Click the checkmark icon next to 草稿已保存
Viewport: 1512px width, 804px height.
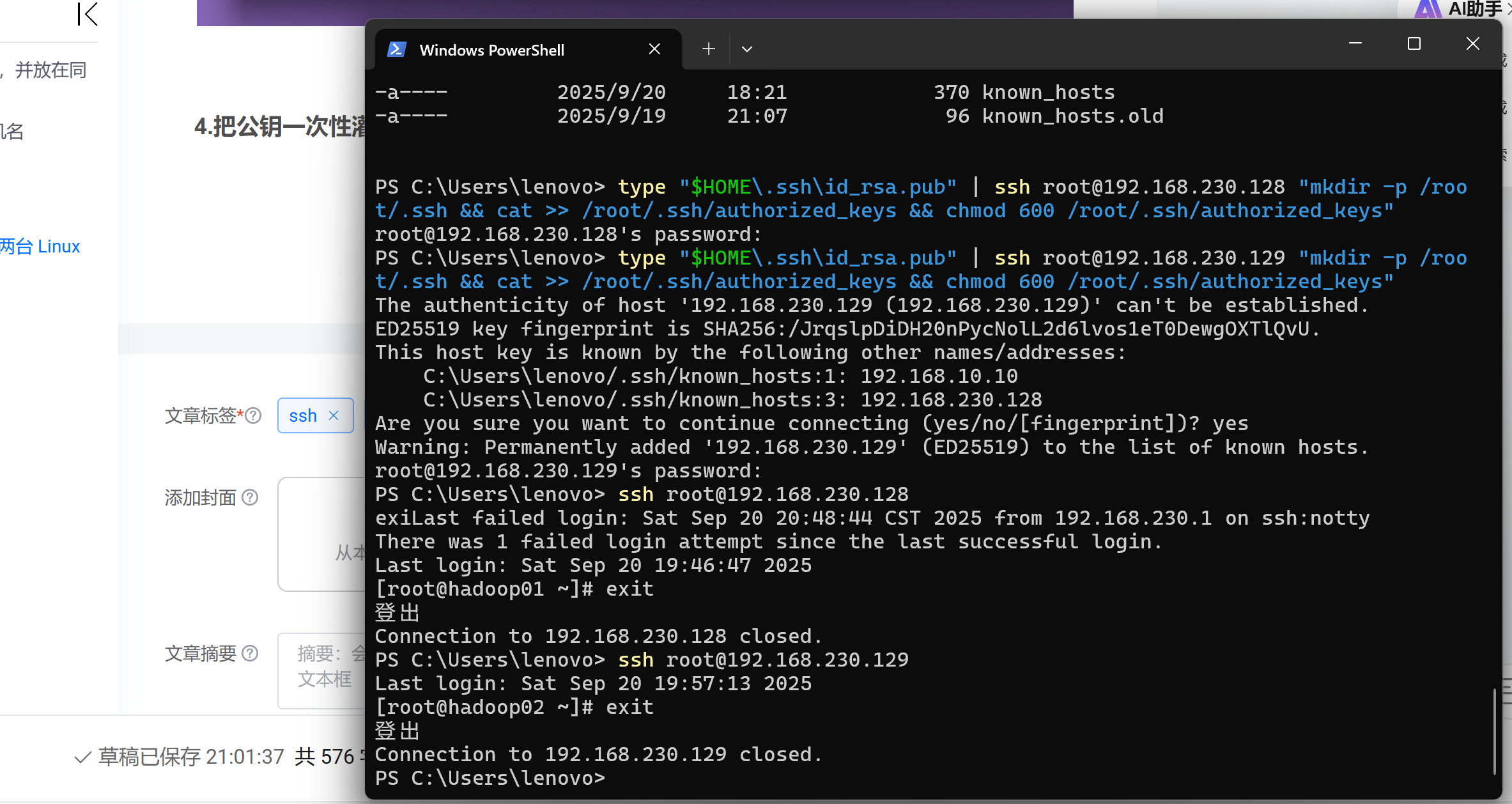pos(82,757)
